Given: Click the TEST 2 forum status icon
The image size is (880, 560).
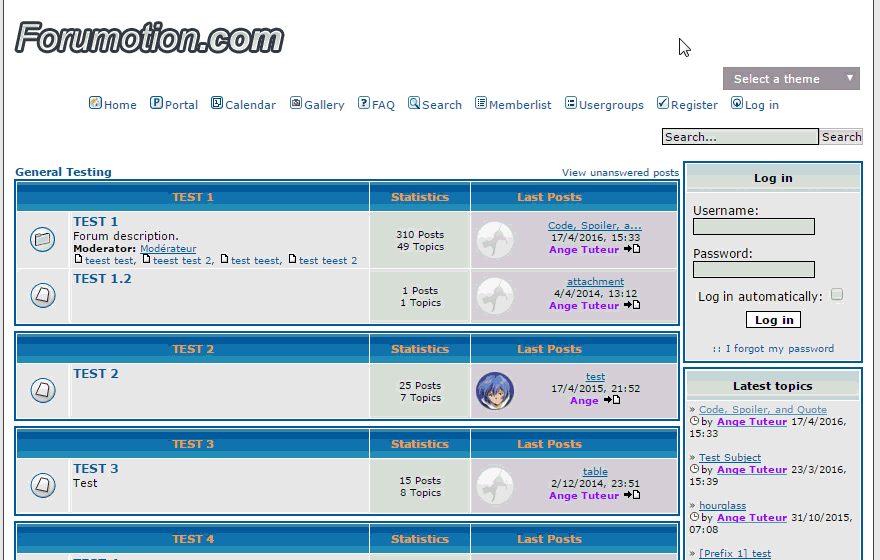Looking at the screenshot, I should pos(43,390).
